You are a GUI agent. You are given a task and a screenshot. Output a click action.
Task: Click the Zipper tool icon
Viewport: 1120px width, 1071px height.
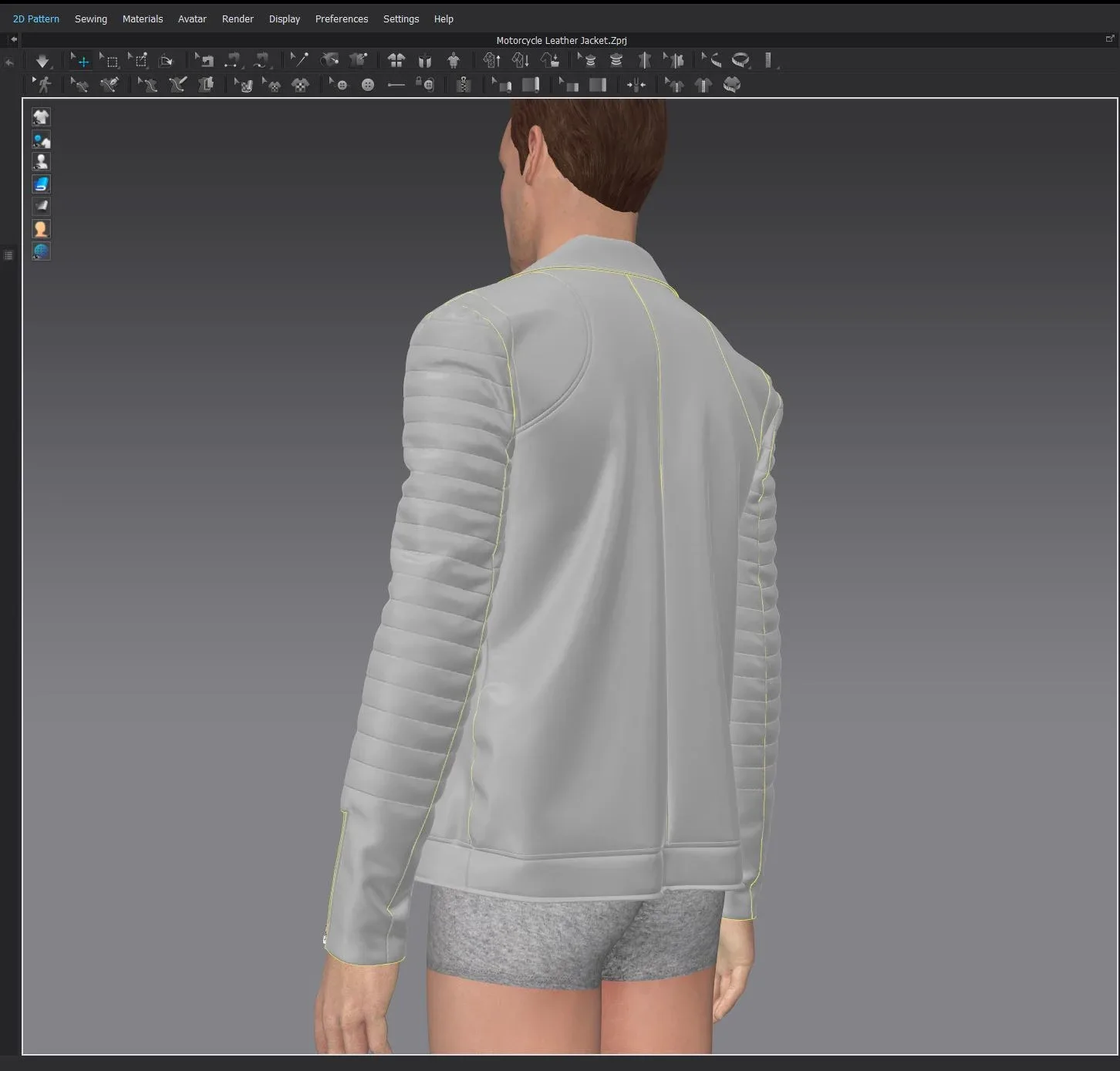click(464, 85)
